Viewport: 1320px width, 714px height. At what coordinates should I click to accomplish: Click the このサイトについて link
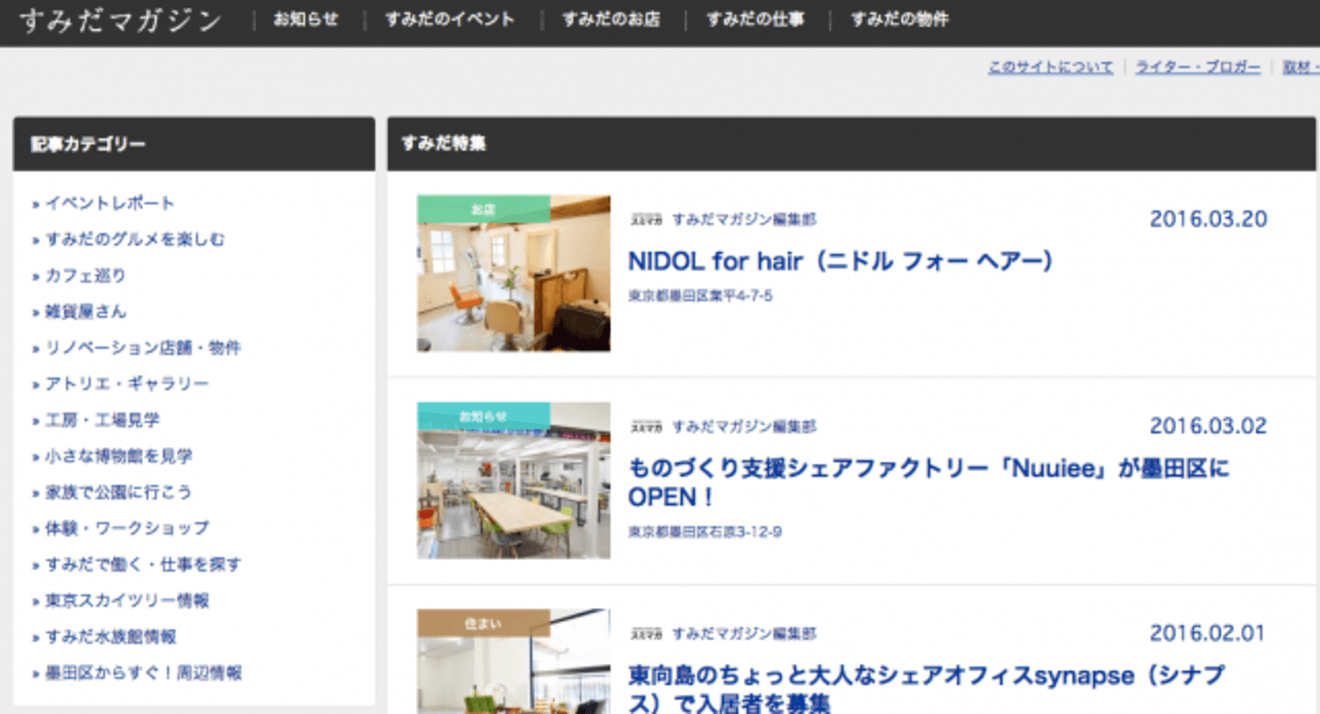(1050, 67)
